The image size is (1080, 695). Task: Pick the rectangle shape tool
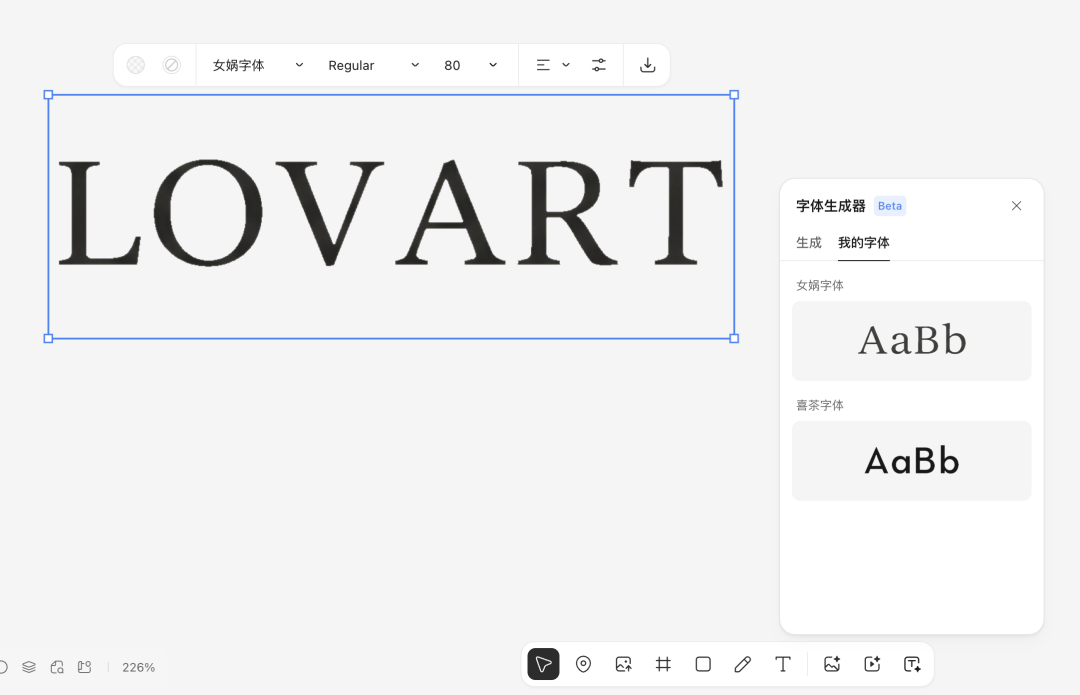703,664
